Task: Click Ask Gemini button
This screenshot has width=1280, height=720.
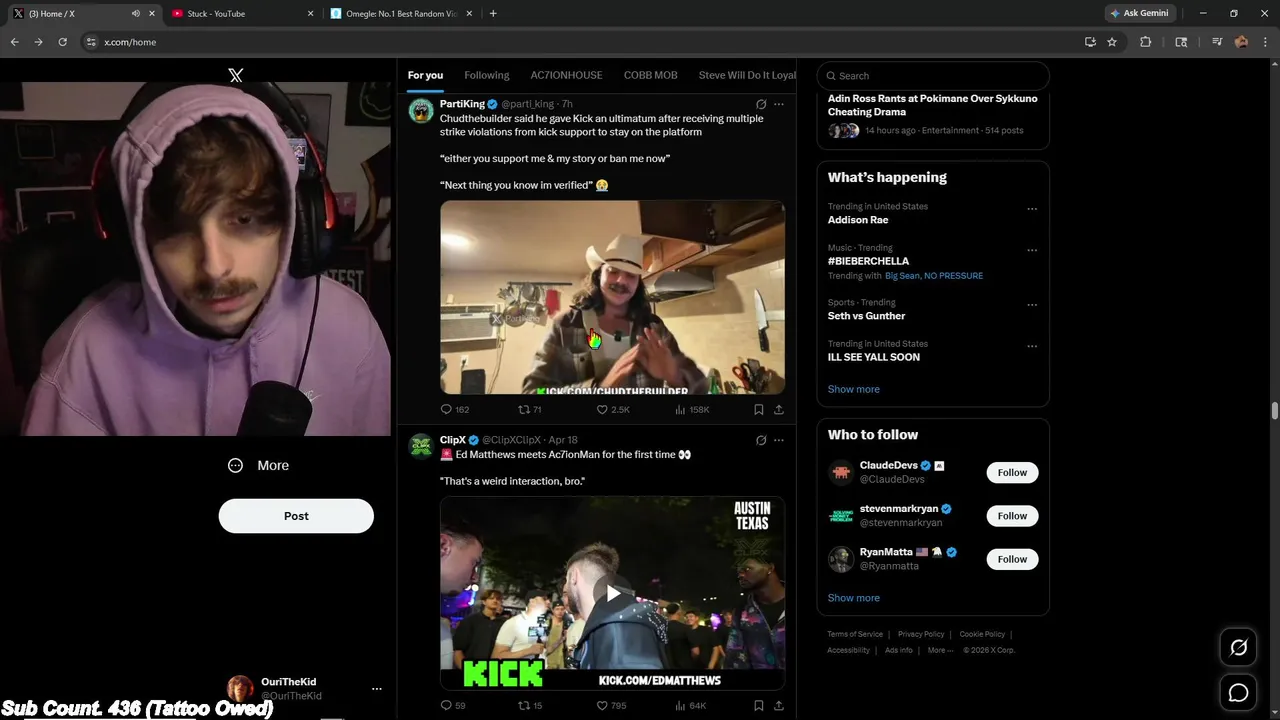Action: pyautogui.click(x=1140, y=14)
